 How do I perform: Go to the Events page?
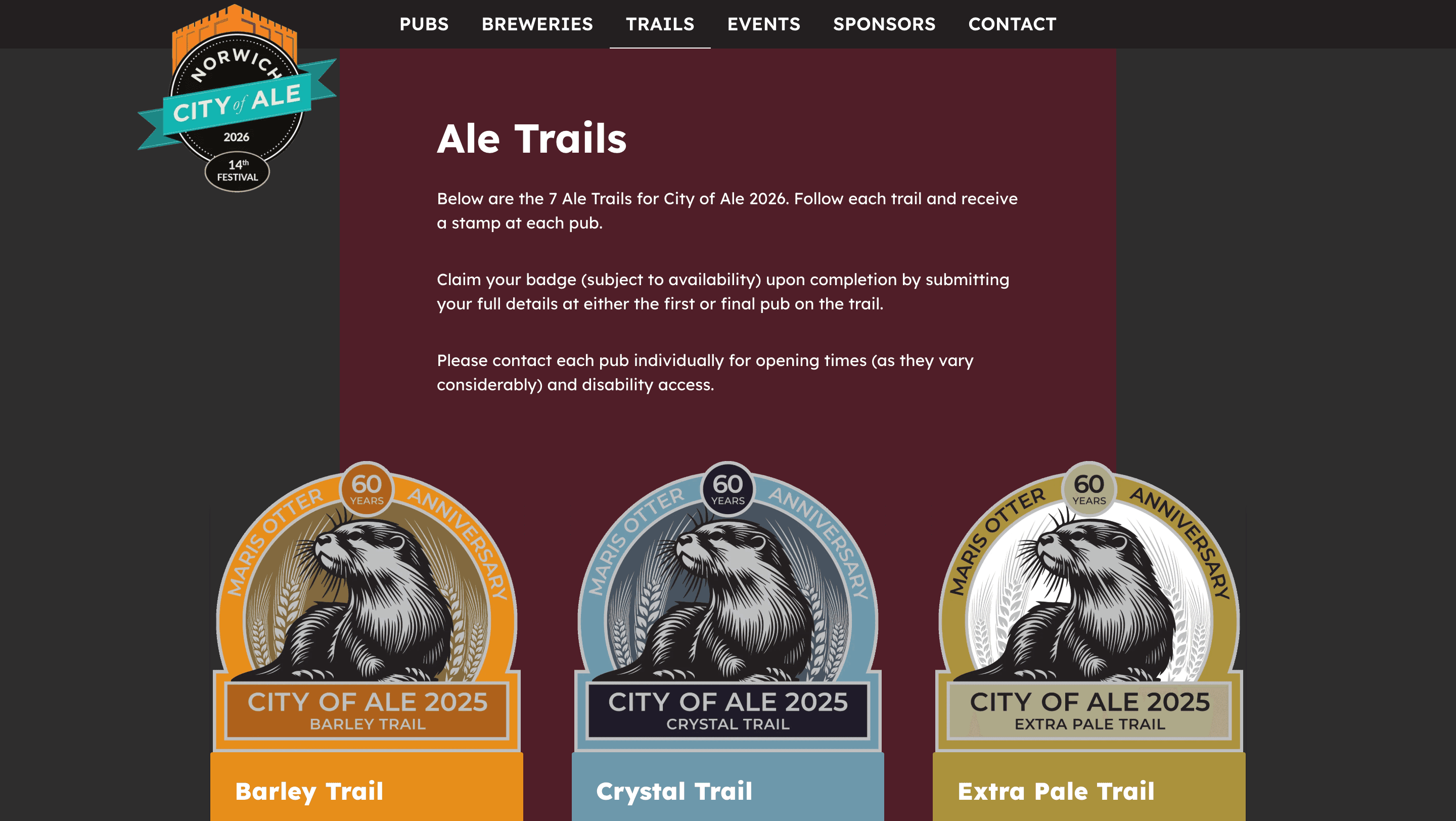click(x=763, y=24)
